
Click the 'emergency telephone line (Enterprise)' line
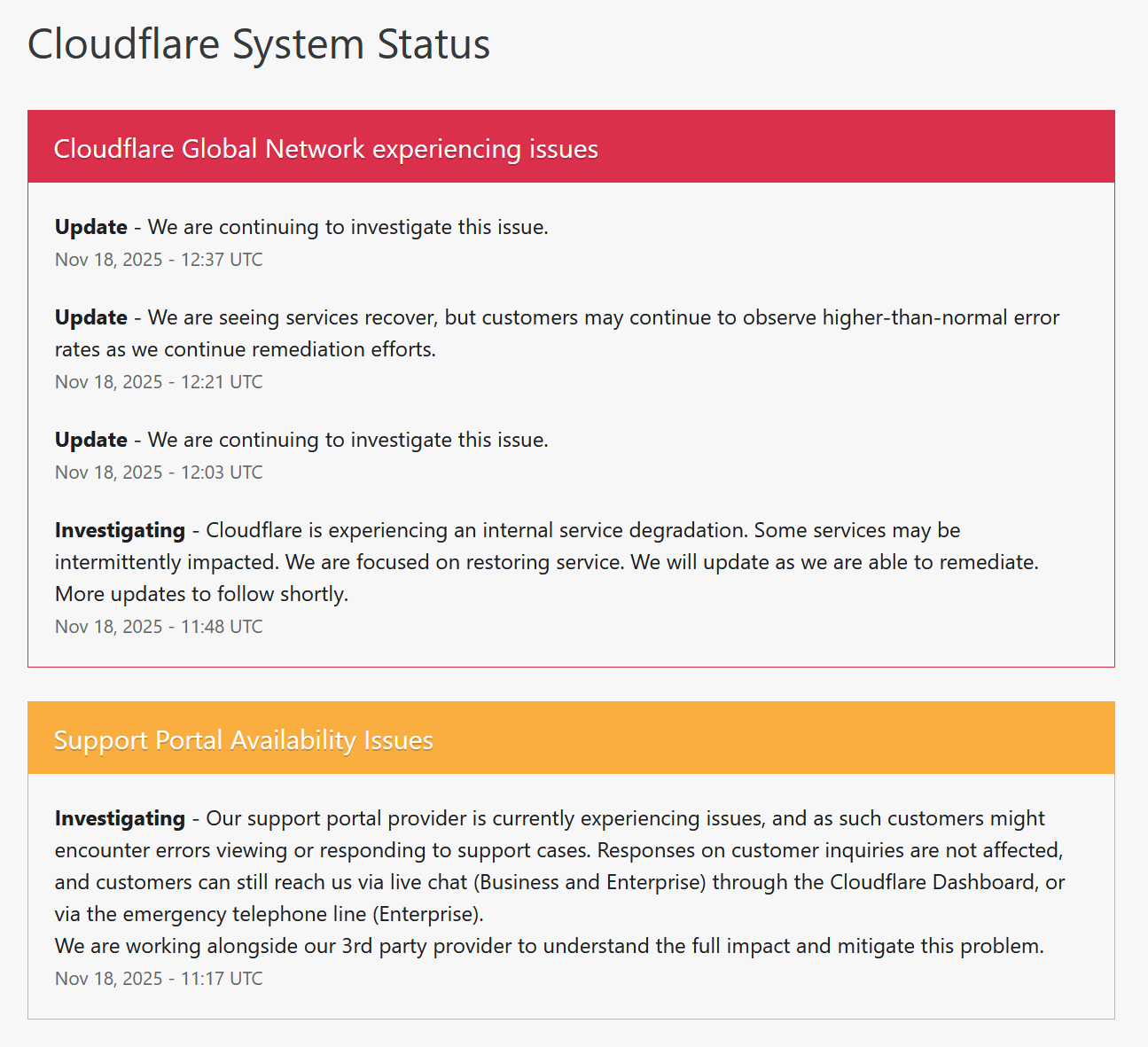pos(269,914)
